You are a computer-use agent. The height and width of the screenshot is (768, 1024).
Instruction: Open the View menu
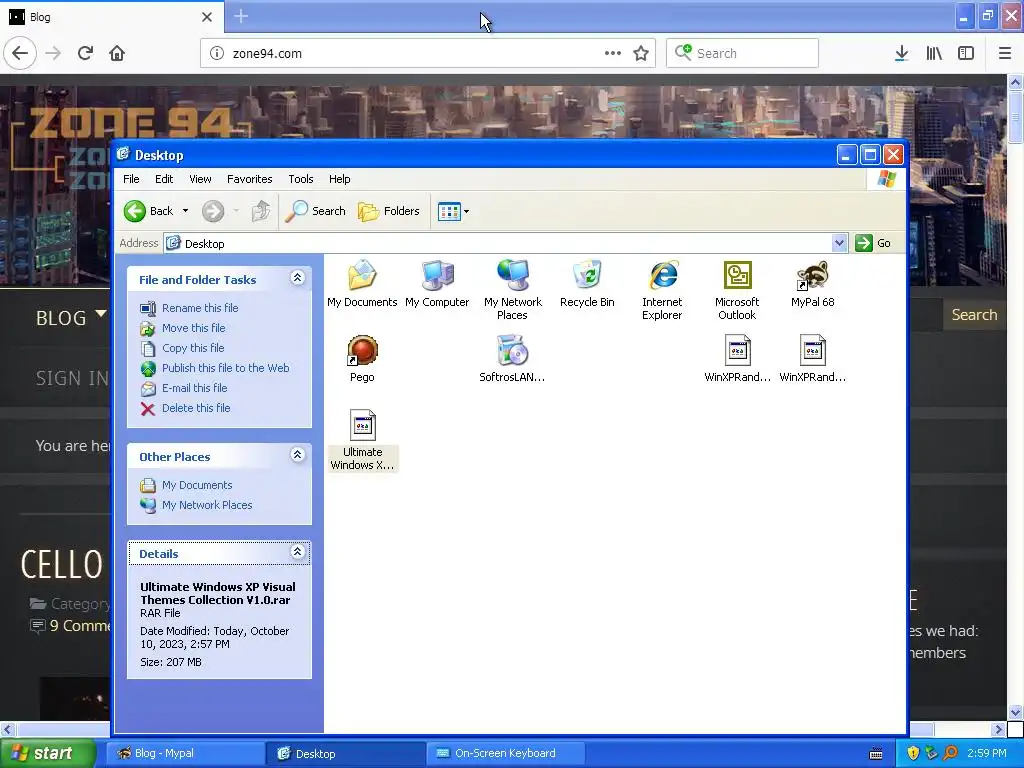(x=200, y=179)
